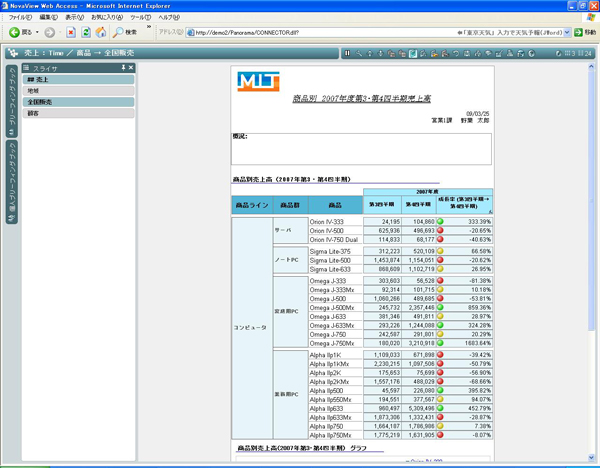The width and height of the screenshot is (600, 468).
Task: Click the browser Home icon
Action: [x=101, y=33]
